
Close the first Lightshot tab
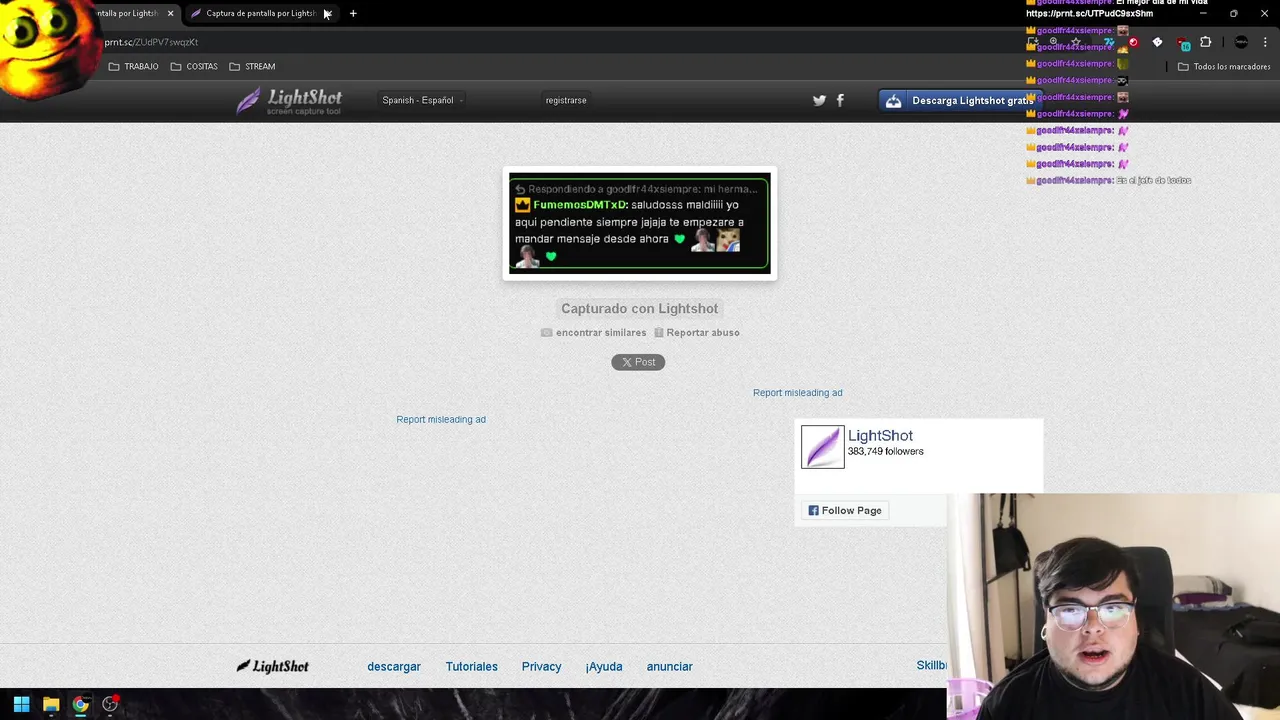click(170, 13)
